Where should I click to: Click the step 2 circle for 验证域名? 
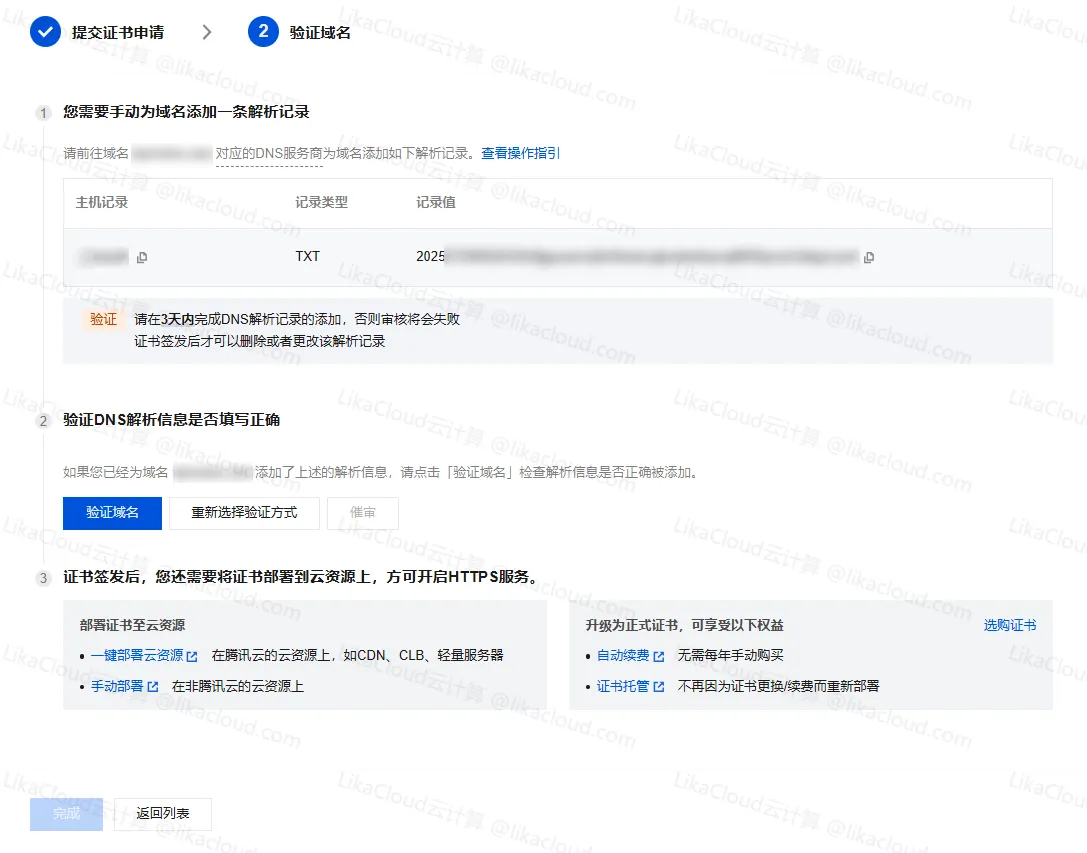pos(263,32)
